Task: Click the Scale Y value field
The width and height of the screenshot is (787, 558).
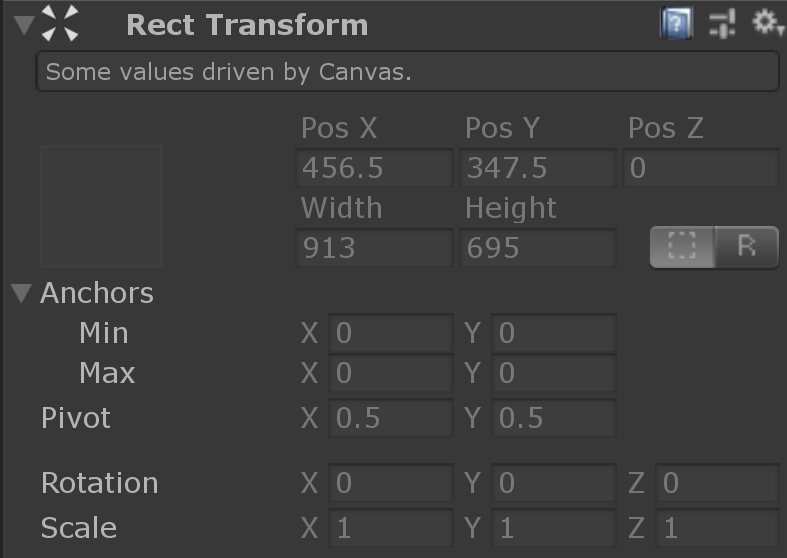Action: point(554,528)
